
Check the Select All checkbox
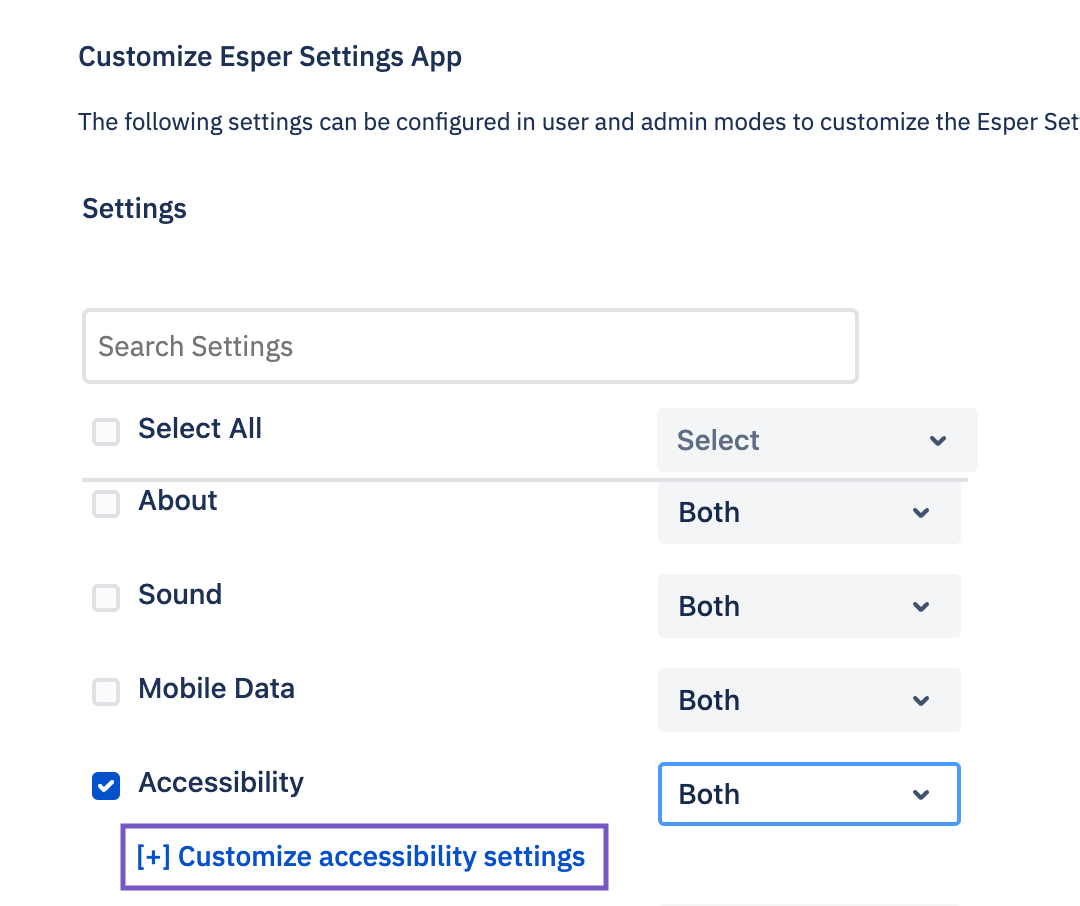click(x=105, y=432)
